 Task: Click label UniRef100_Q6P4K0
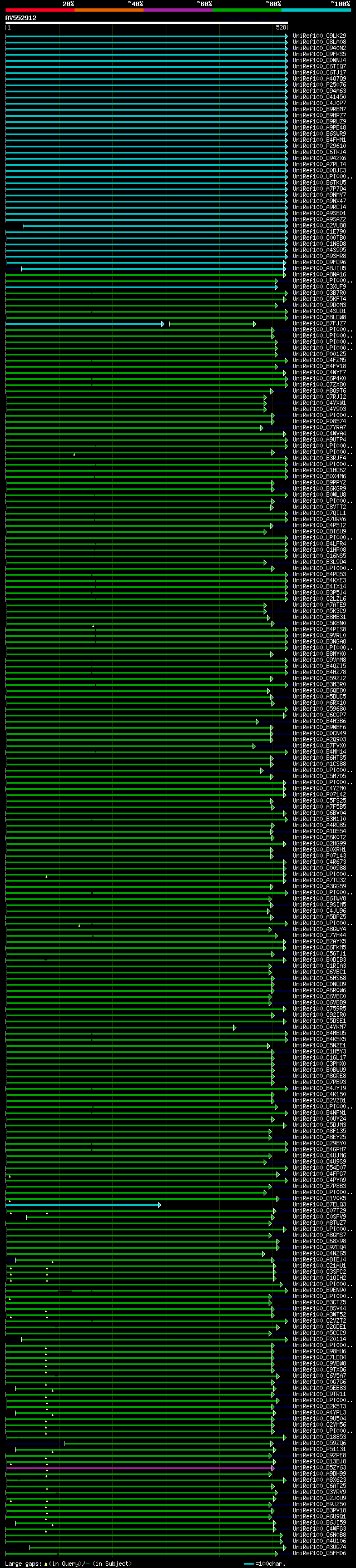319,378
